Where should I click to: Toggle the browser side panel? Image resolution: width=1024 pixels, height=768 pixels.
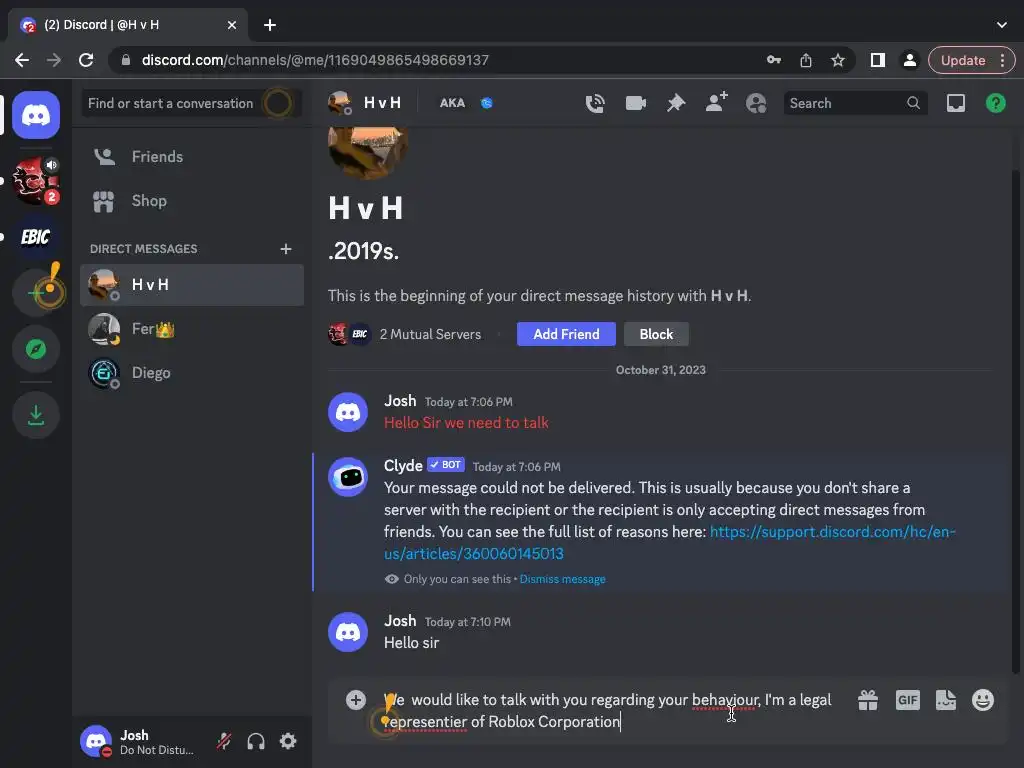click(878, 60)
